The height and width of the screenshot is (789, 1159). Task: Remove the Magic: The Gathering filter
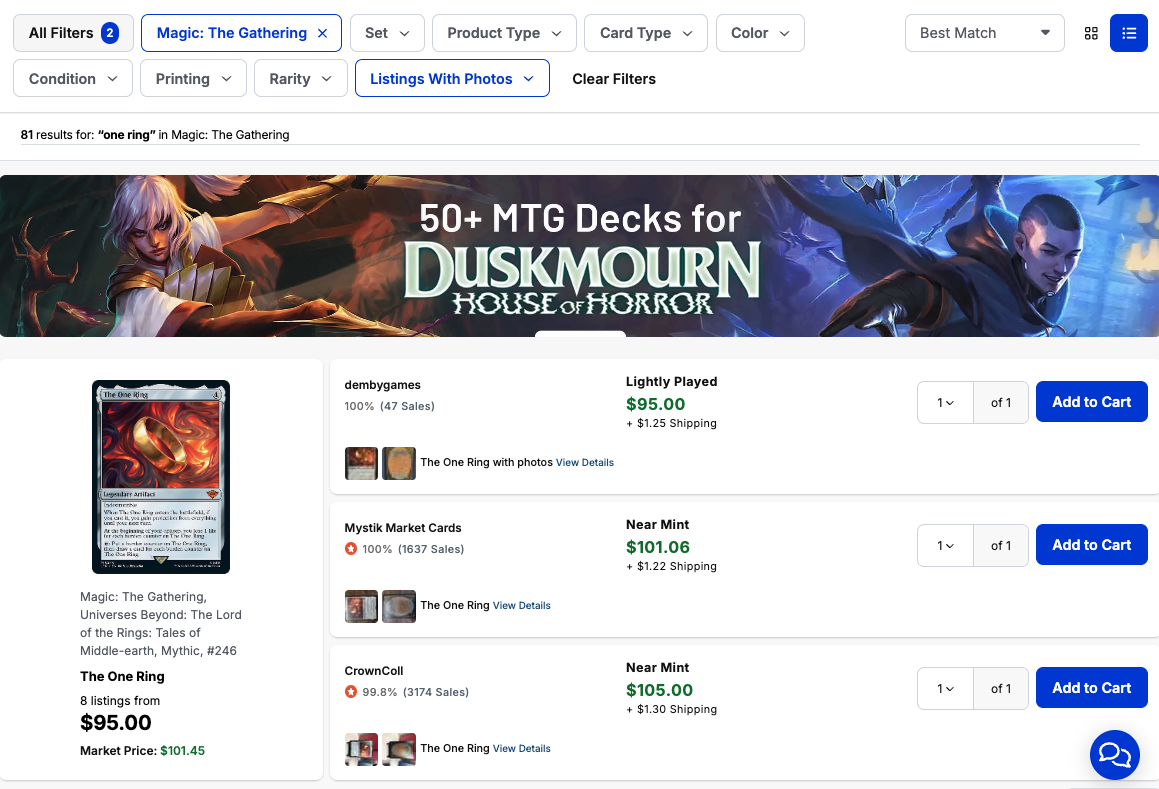point(322,33)
